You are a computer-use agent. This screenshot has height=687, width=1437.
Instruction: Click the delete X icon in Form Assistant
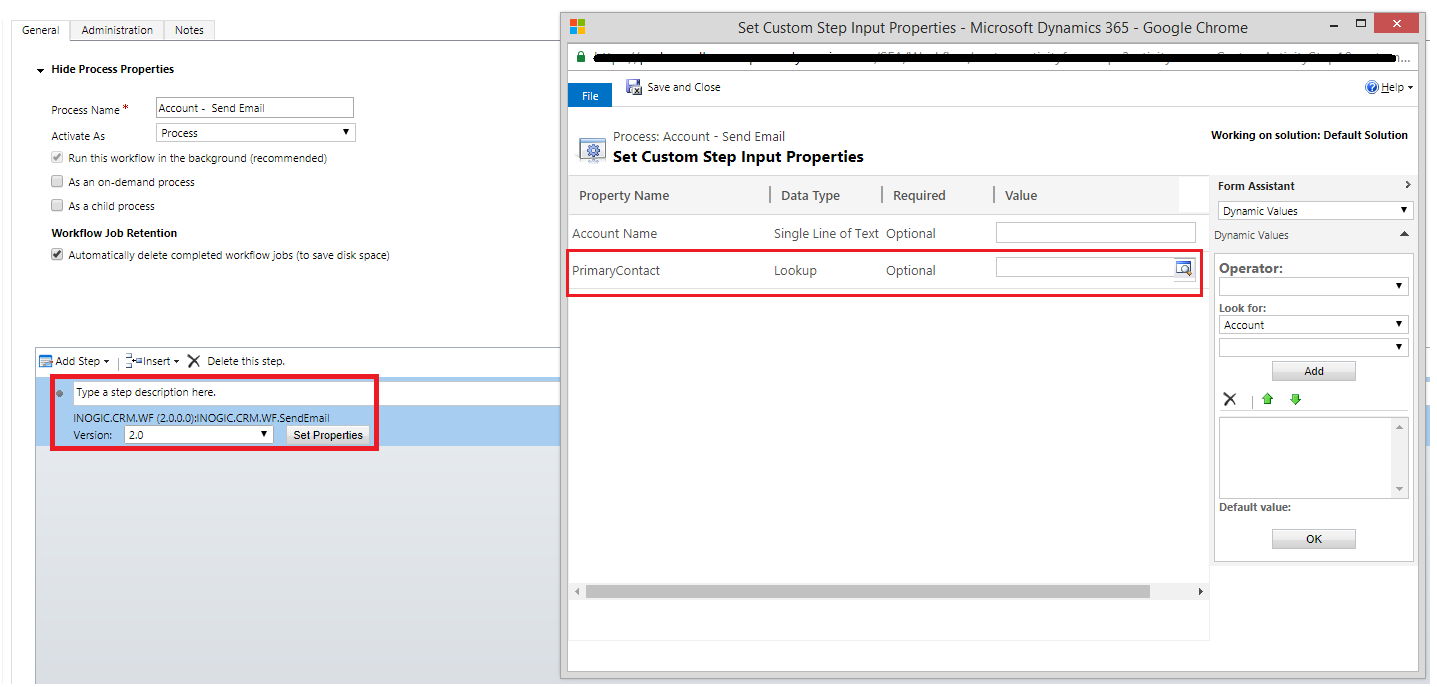pyautogui.click(x=1230, y=399)
